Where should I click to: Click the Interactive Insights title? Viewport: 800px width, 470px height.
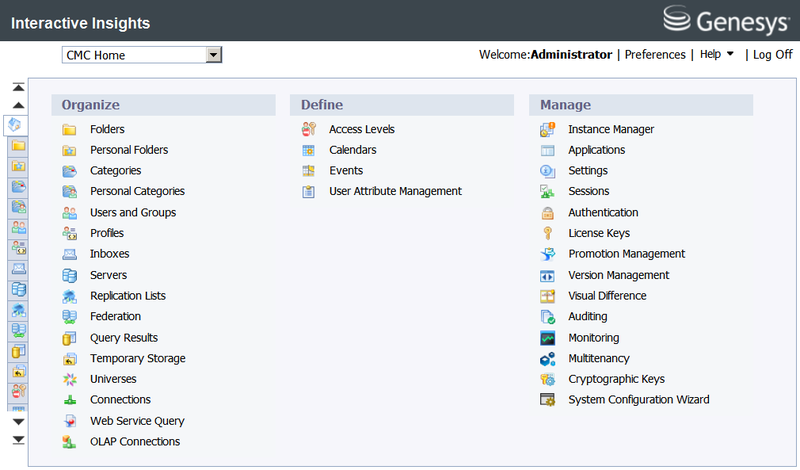tap(81, 23)
